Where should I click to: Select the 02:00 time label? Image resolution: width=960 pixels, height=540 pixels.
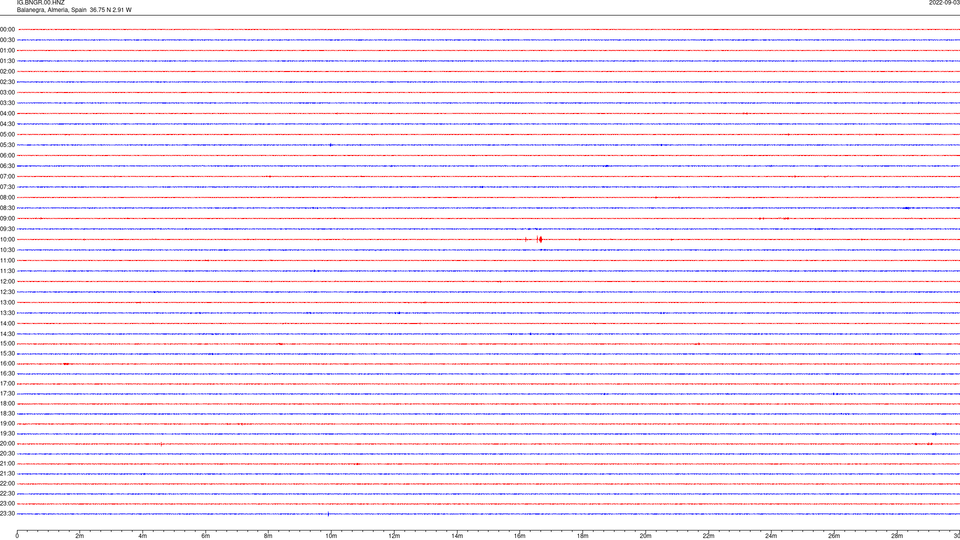tap(7, 72)
